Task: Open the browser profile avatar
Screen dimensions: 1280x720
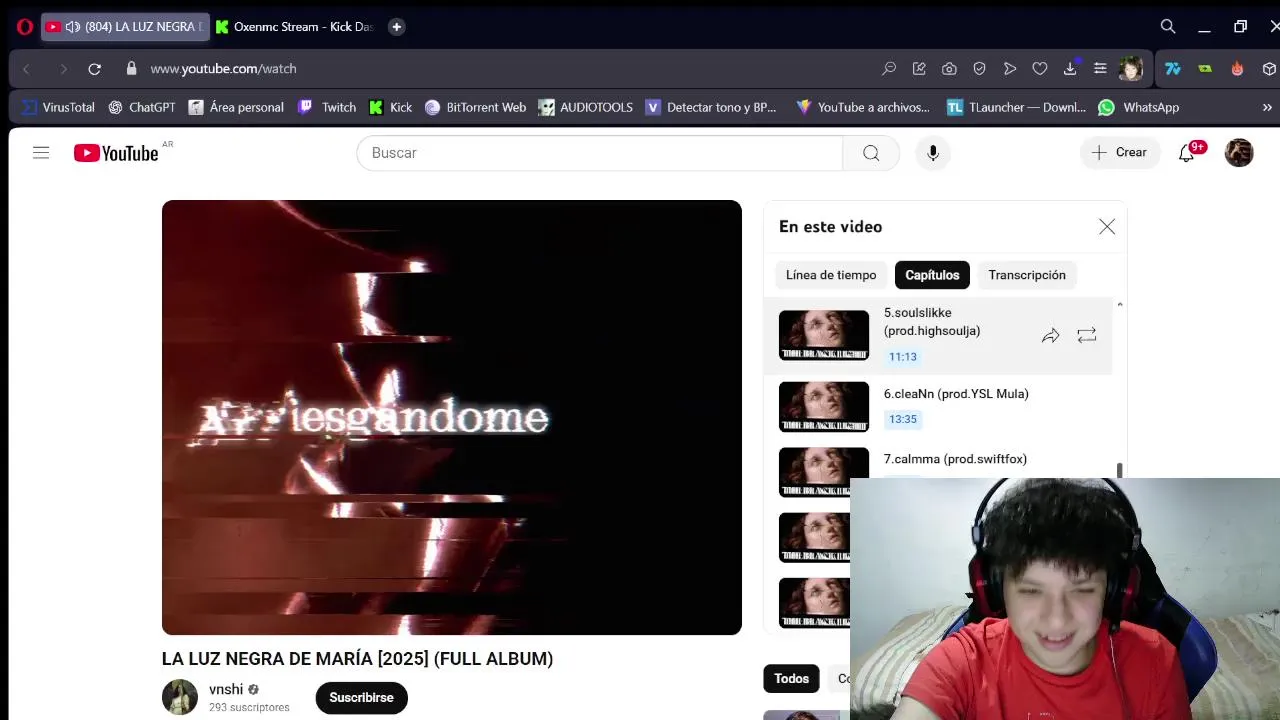Action: click(x=1131, y=69)
